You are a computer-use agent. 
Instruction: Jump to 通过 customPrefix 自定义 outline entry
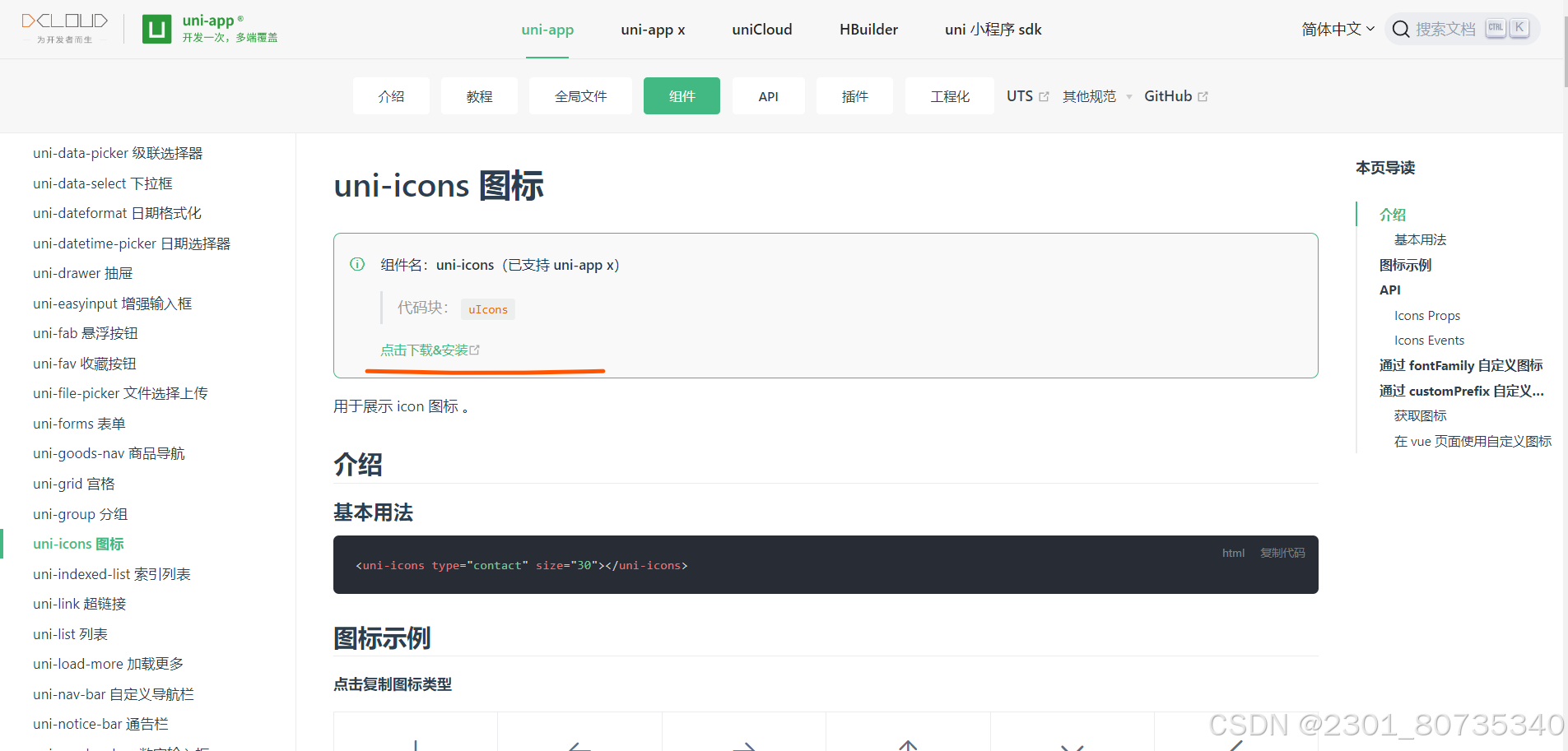[x=1461, y=391]
